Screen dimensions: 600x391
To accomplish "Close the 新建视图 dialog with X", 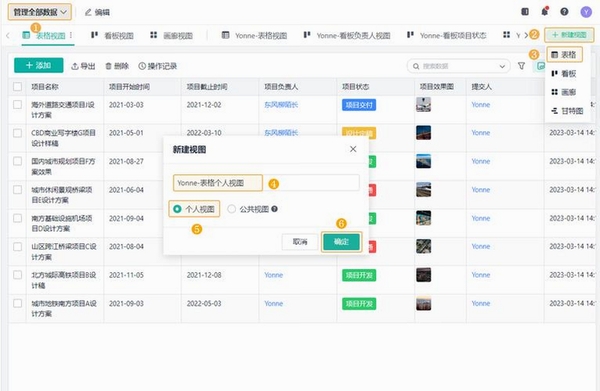I will pyautogui.click(x=353, y=149).
